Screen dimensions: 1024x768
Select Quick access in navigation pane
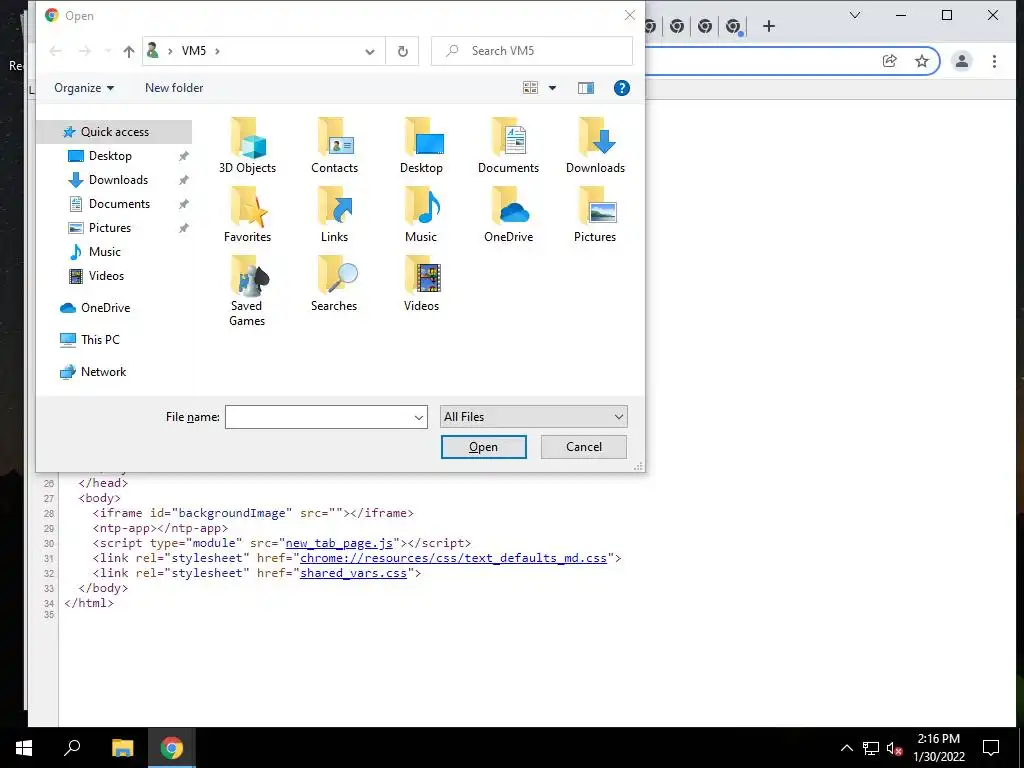point(114,132)
